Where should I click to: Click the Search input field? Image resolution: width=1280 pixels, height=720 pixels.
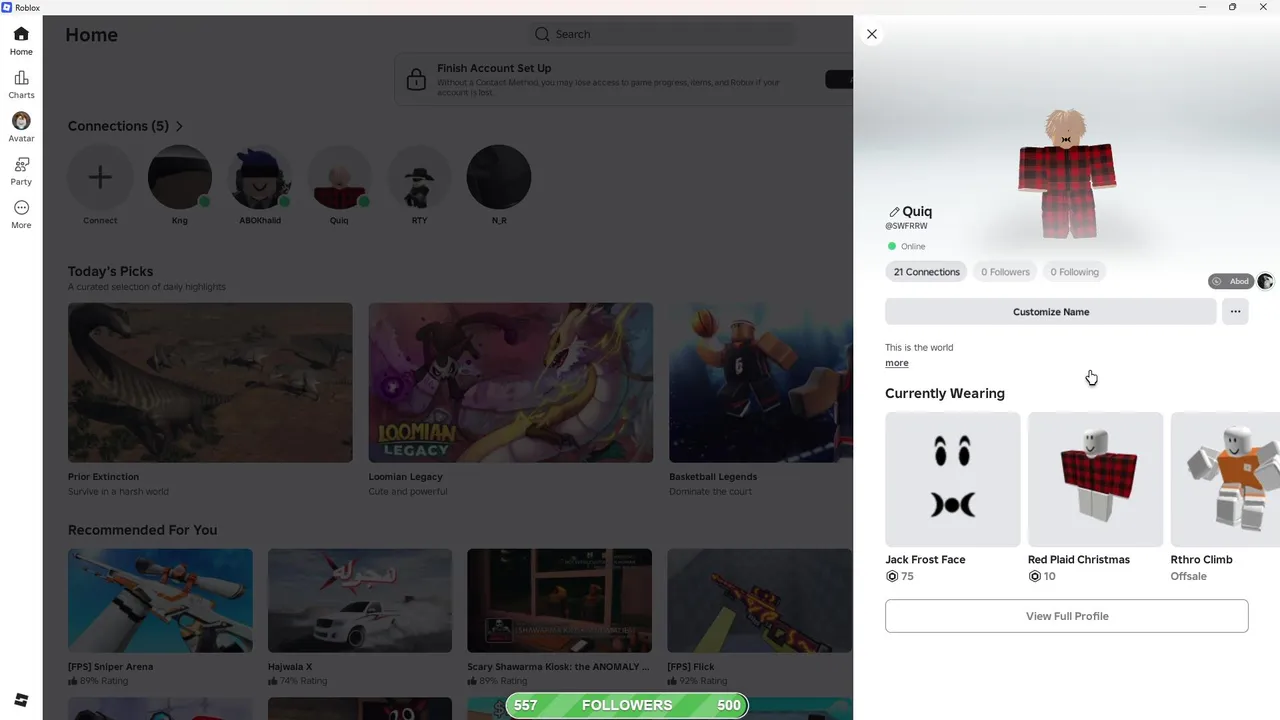point(662,34)
